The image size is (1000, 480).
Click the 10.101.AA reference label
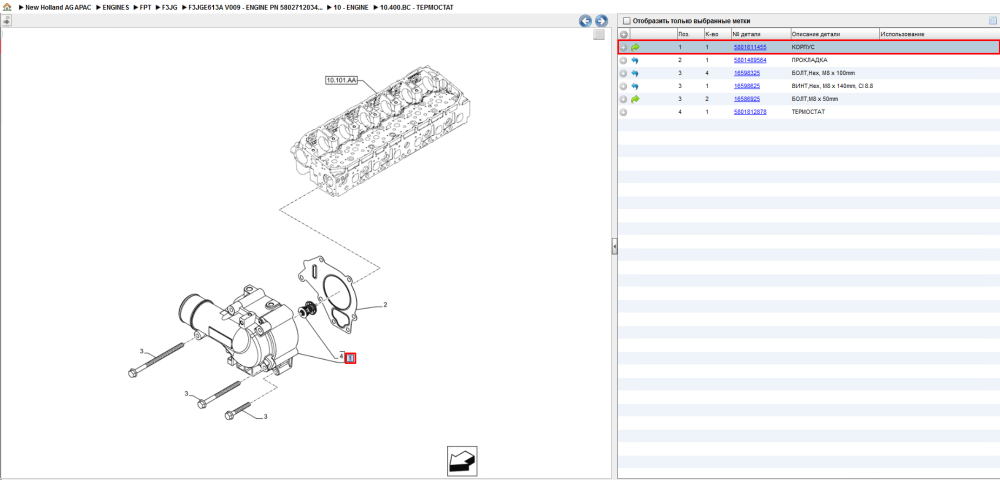coord(342,80)
